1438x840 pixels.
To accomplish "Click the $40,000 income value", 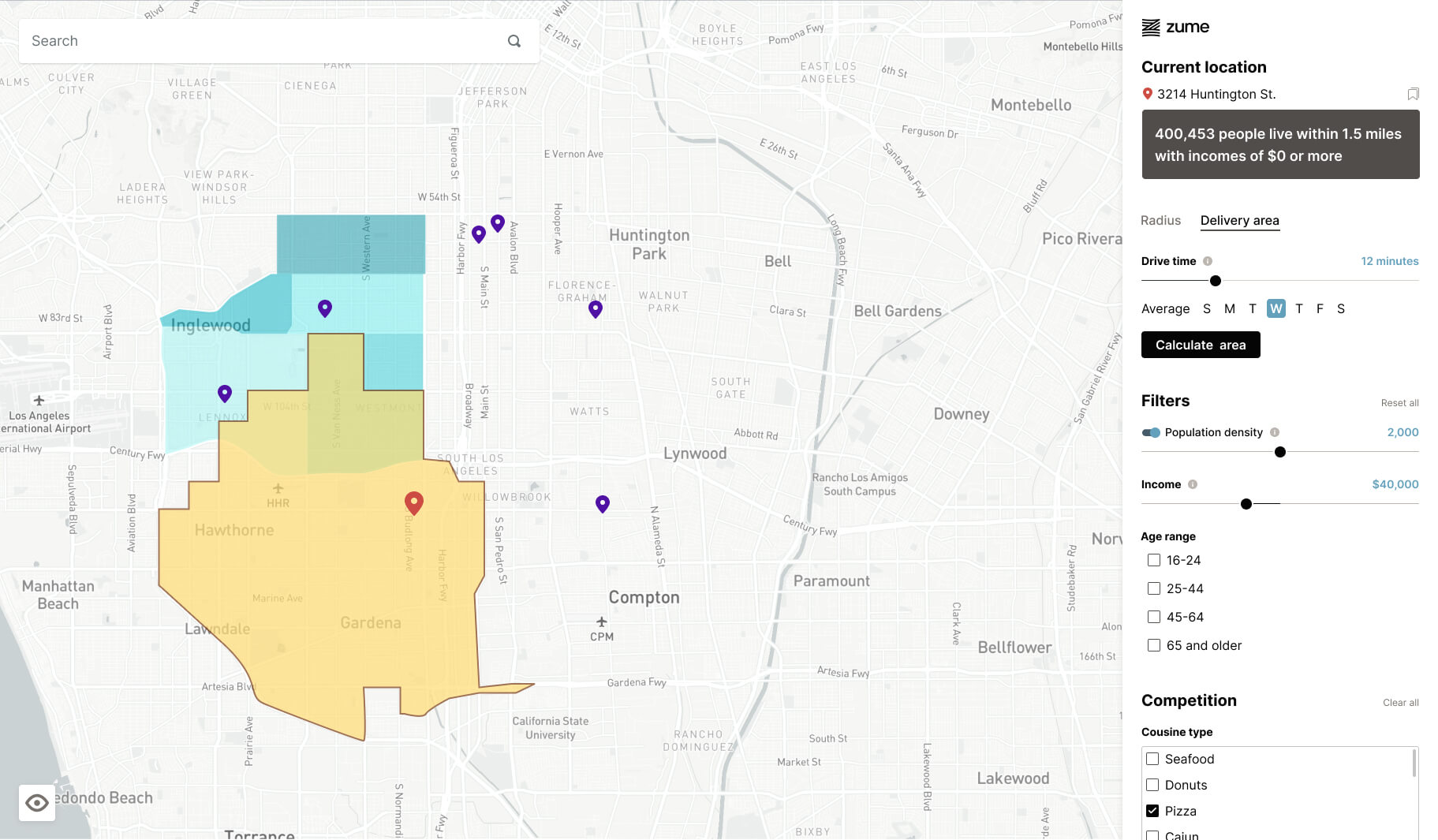I will pyautogui.click(x=1395, y=484).
